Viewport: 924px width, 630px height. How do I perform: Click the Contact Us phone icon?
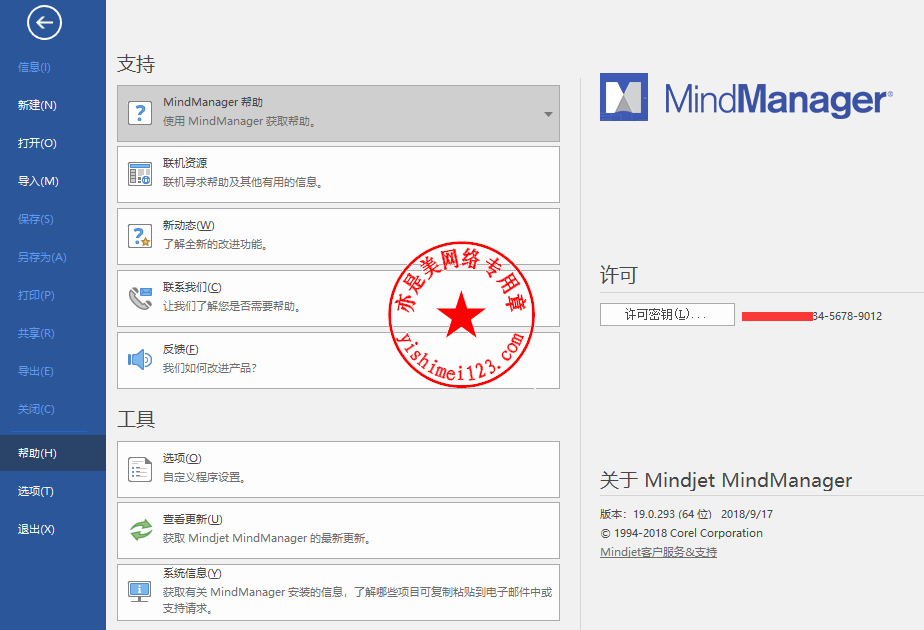point(140,298)
